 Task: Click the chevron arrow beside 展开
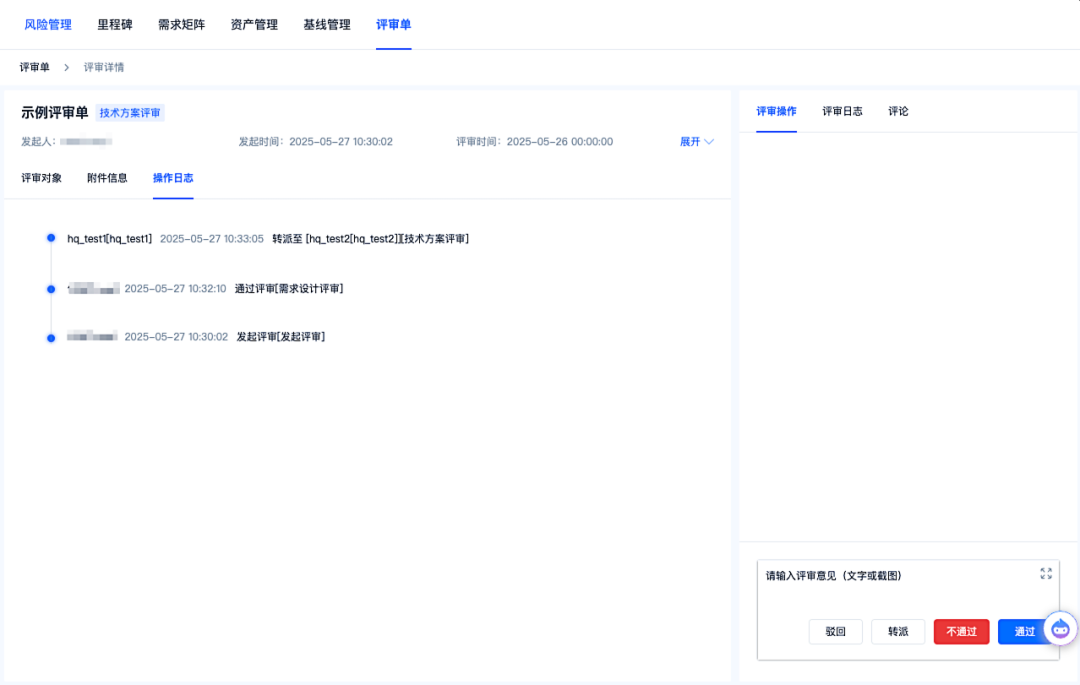pos(709,142)
